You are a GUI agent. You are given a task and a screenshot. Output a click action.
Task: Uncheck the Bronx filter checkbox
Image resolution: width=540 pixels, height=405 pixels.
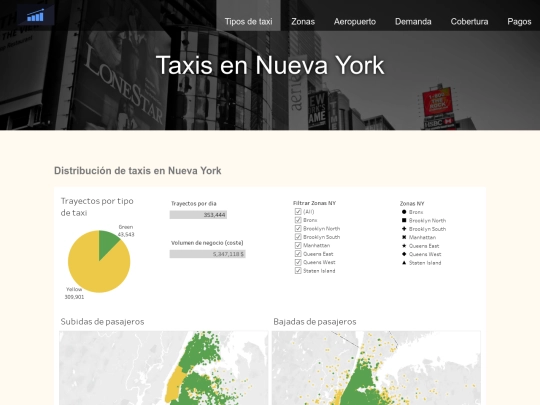pos(298,220)
